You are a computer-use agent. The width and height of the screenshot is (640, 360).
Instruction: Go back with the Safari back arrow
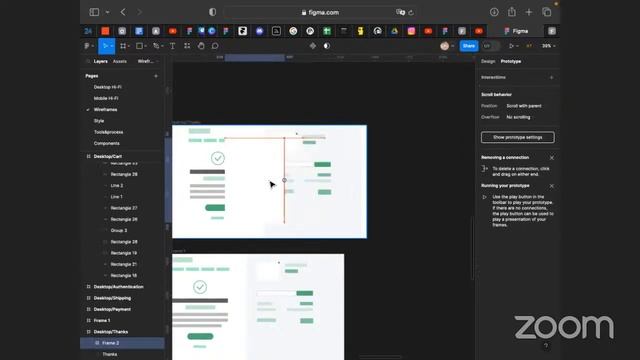click(x=123, y=12)
